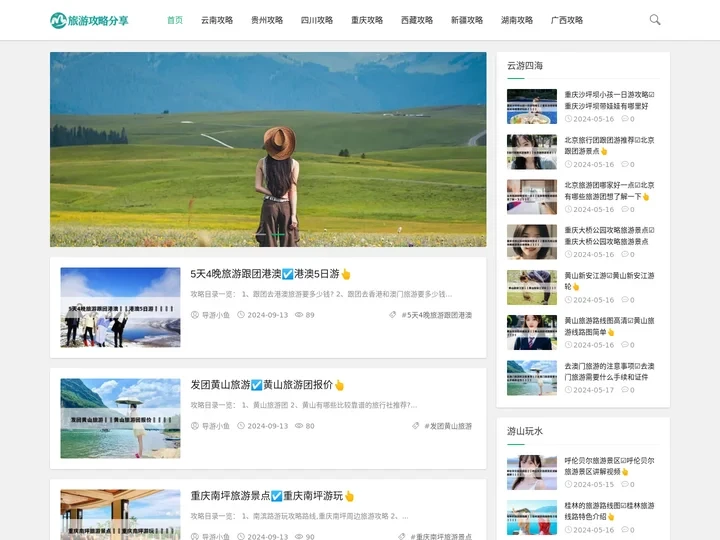Click clock icon on 黄山旅游路线图 post
Image resolution: width=720 pixels, height=540 pixels.
point(568,345)
